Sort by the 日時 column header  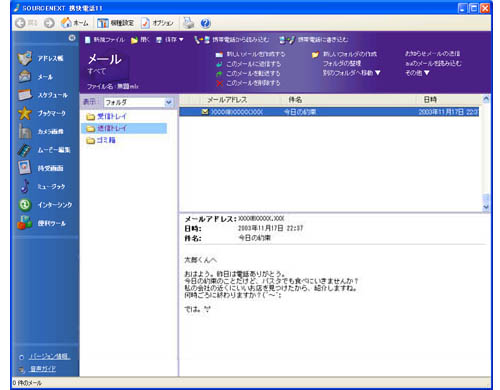point(430,100)
